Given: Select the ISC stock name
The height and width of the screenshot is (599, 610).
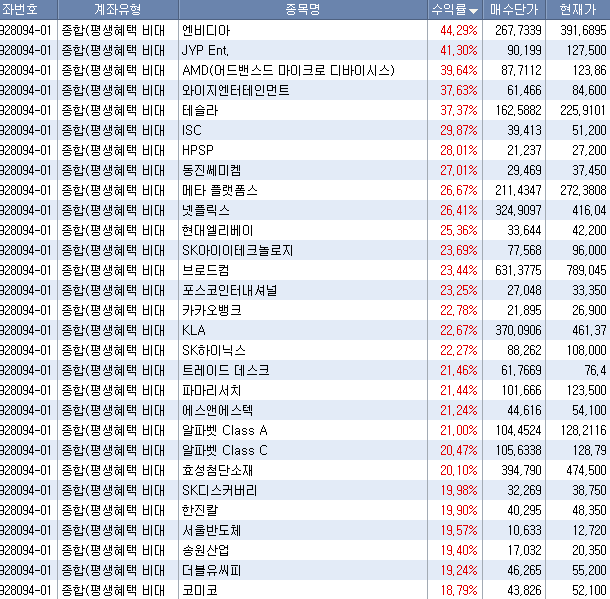Looking at the screenshot, I should point(192,130).
